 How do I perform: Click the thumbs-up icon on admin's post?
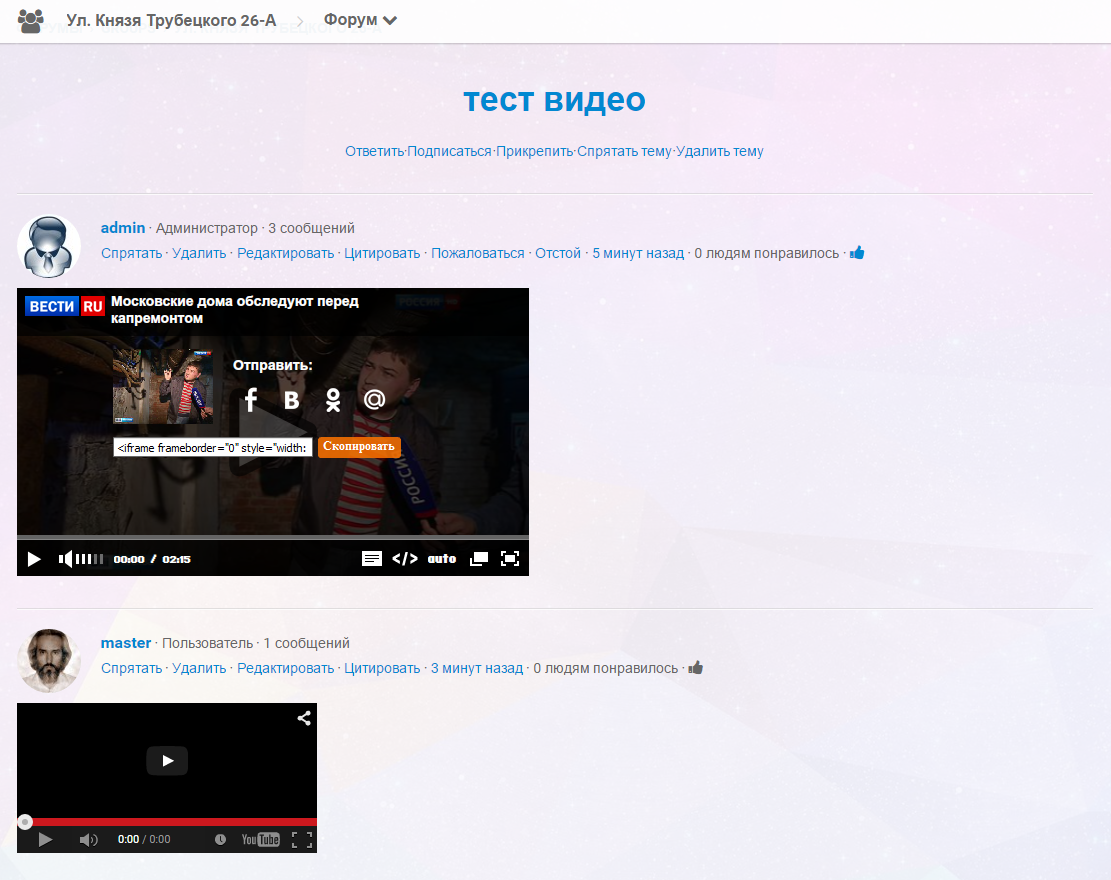857,253
